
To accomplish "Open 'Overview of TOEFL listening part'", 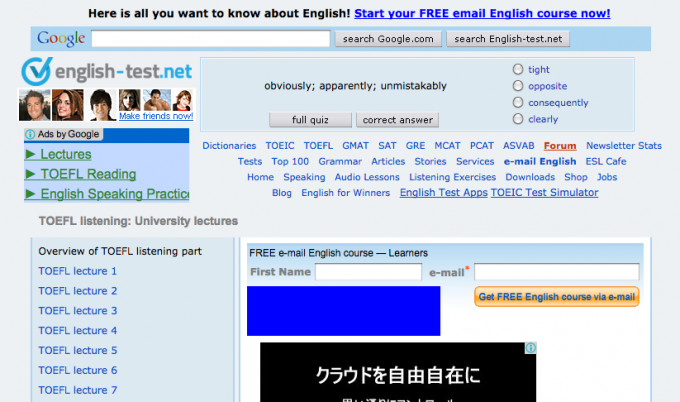I will [120, 252].
